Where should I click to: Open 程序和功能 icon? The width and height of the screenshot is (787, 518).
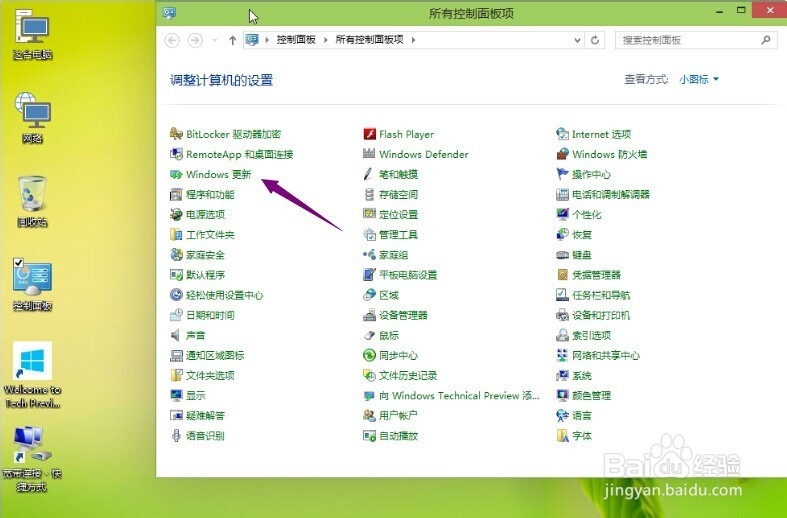176,194
